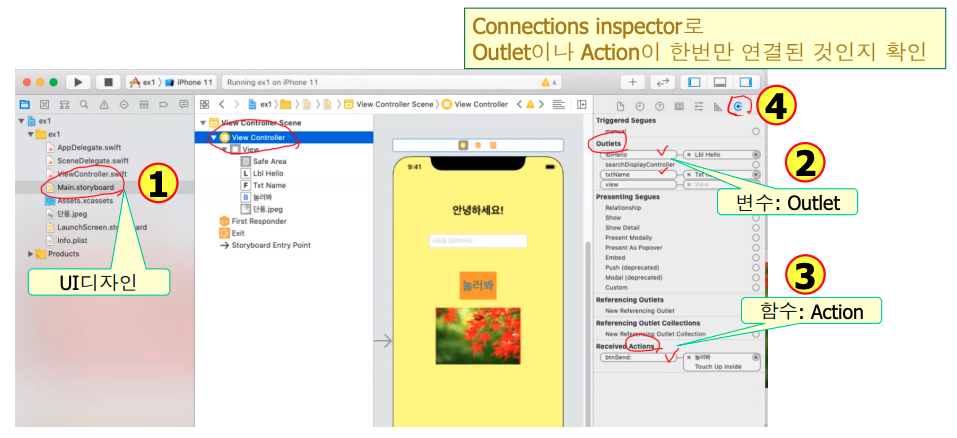The image size is (957, 438).
Task: Click the Present Modally segue connection circle
Action: click(x=756, y=238)
